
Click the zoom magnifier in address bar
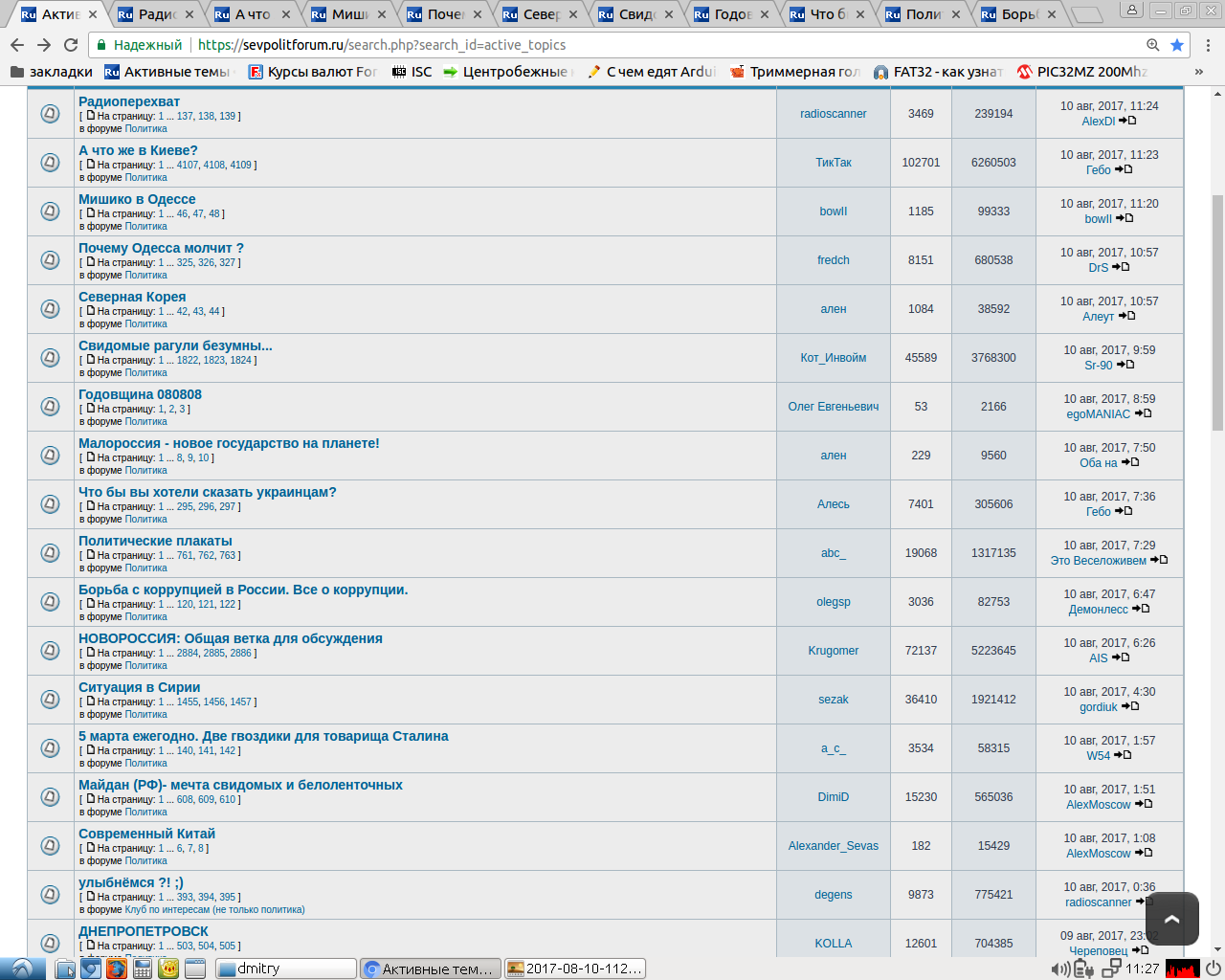(x=1153, y=45)
